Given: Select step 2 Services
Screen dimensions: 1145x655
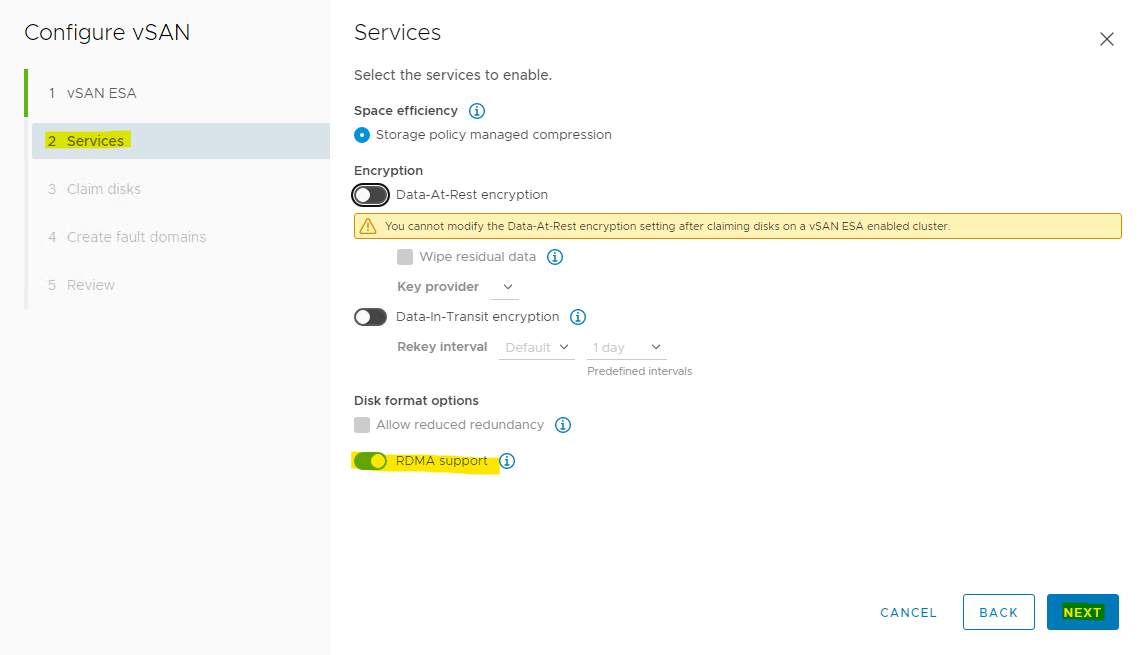Looking at the screenshot, I should point(180,141).
